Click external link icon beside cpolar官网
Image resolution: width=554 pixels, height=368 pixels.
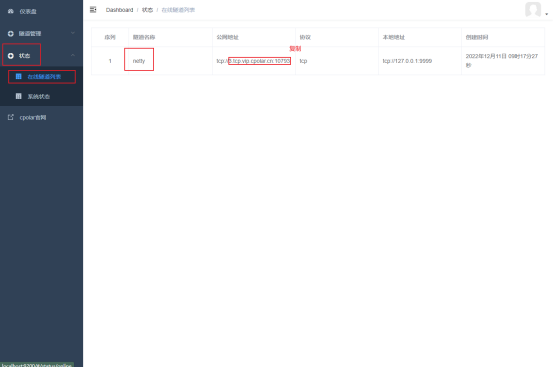[x=11, y=117]
